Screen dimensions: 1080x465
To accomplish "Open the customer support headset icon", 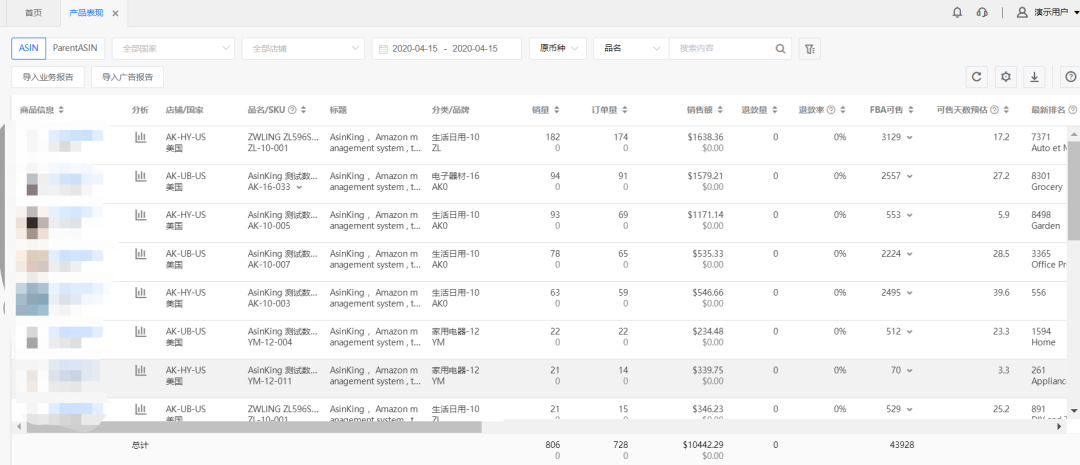I will pos(982,12).
